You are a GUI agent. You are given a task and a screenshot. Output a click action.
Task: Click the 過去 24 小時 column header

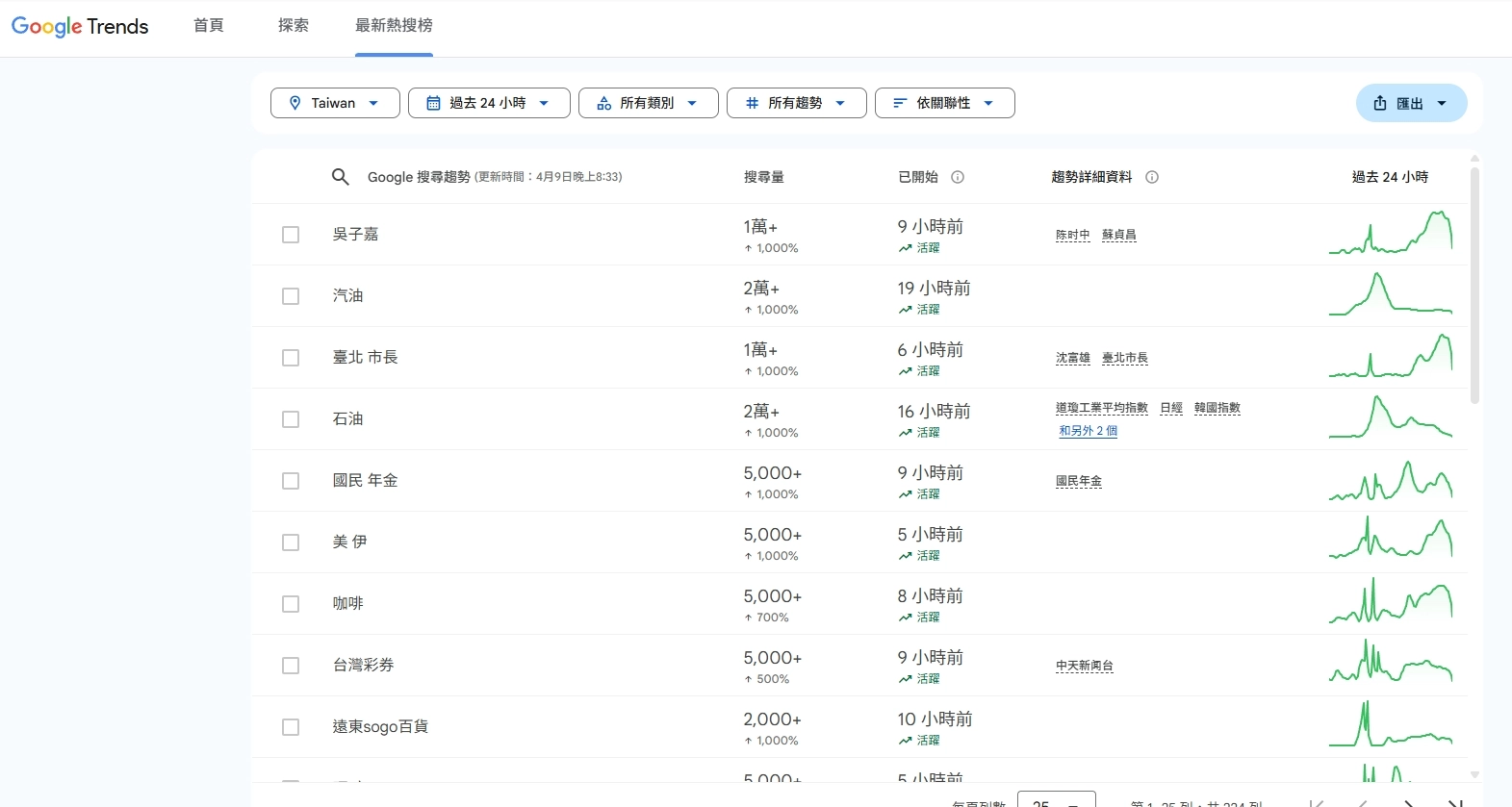[x=1391, y=177]
